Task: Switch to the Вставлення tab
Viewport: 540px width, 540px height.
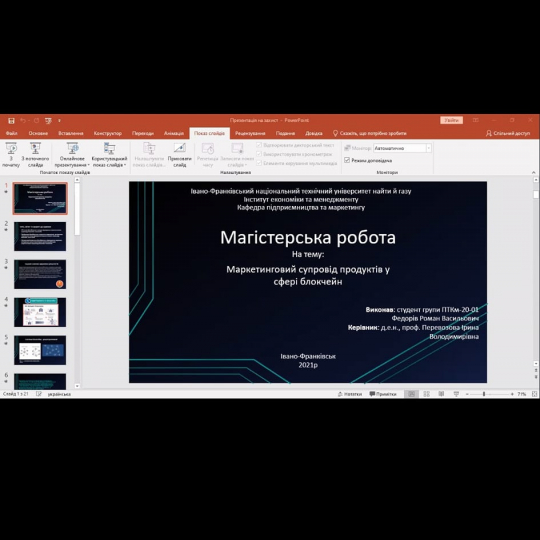Action: coord(71,133)
